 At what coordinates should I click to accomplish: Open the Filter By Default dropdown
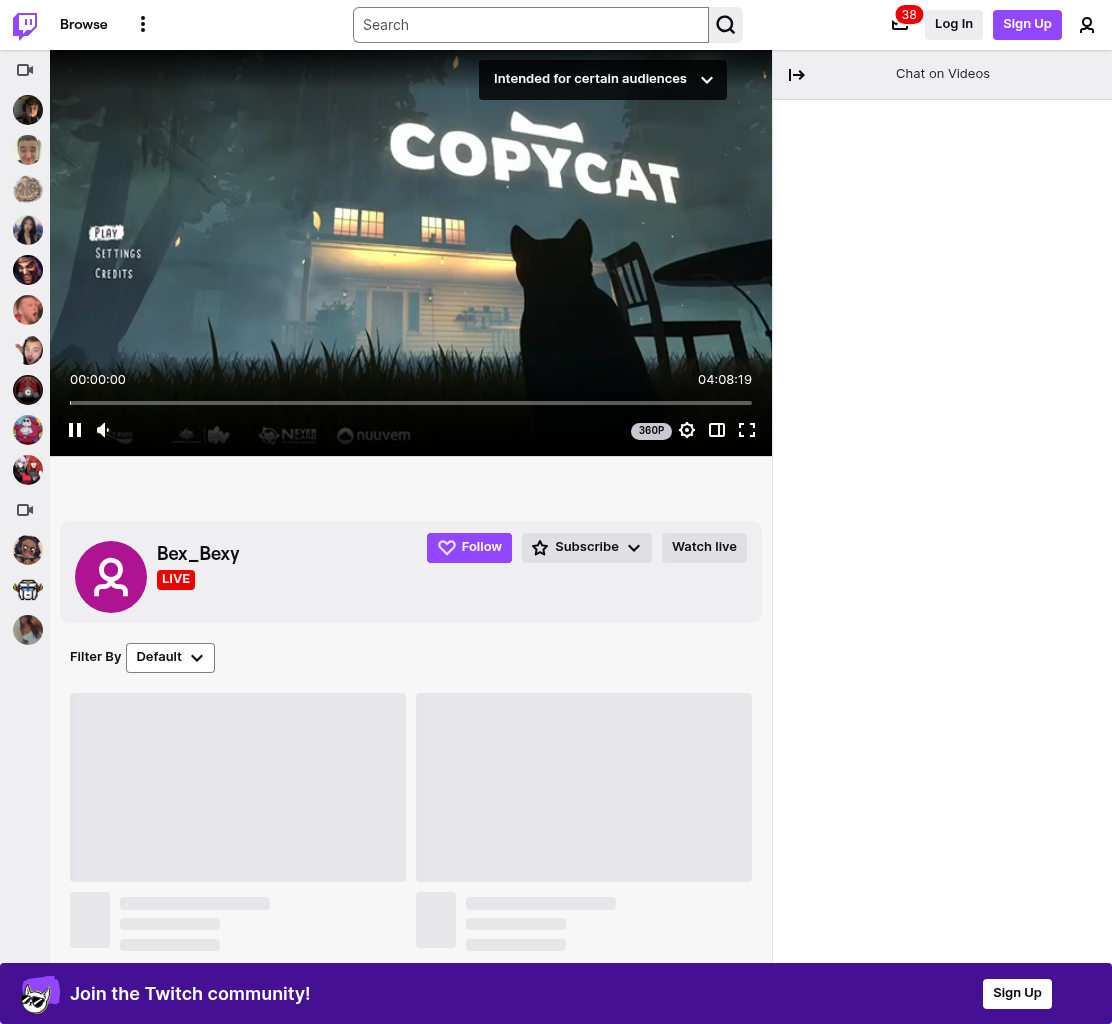(x=170, y=657)
